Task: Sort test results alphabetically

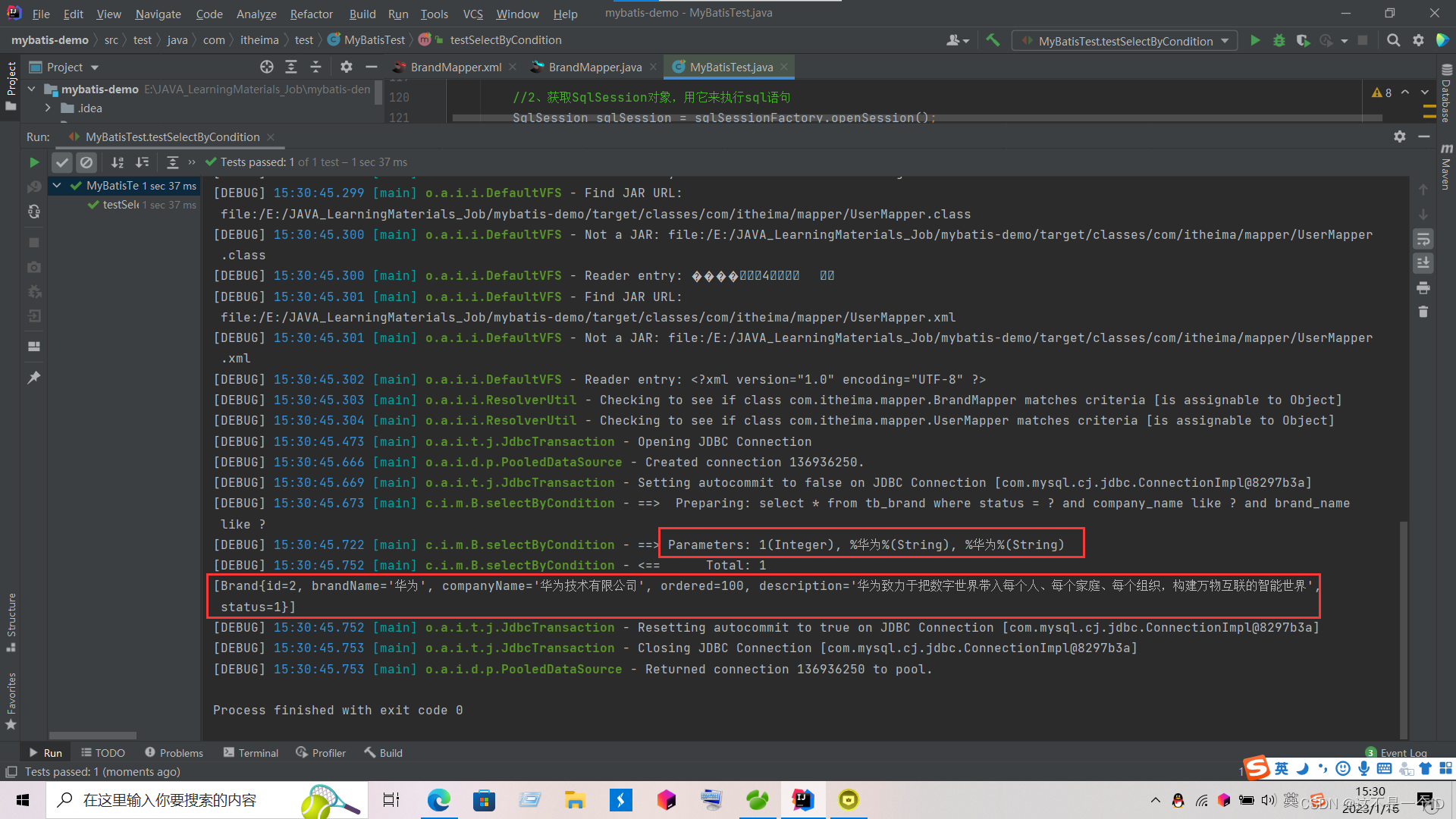Action: (118, 162)
